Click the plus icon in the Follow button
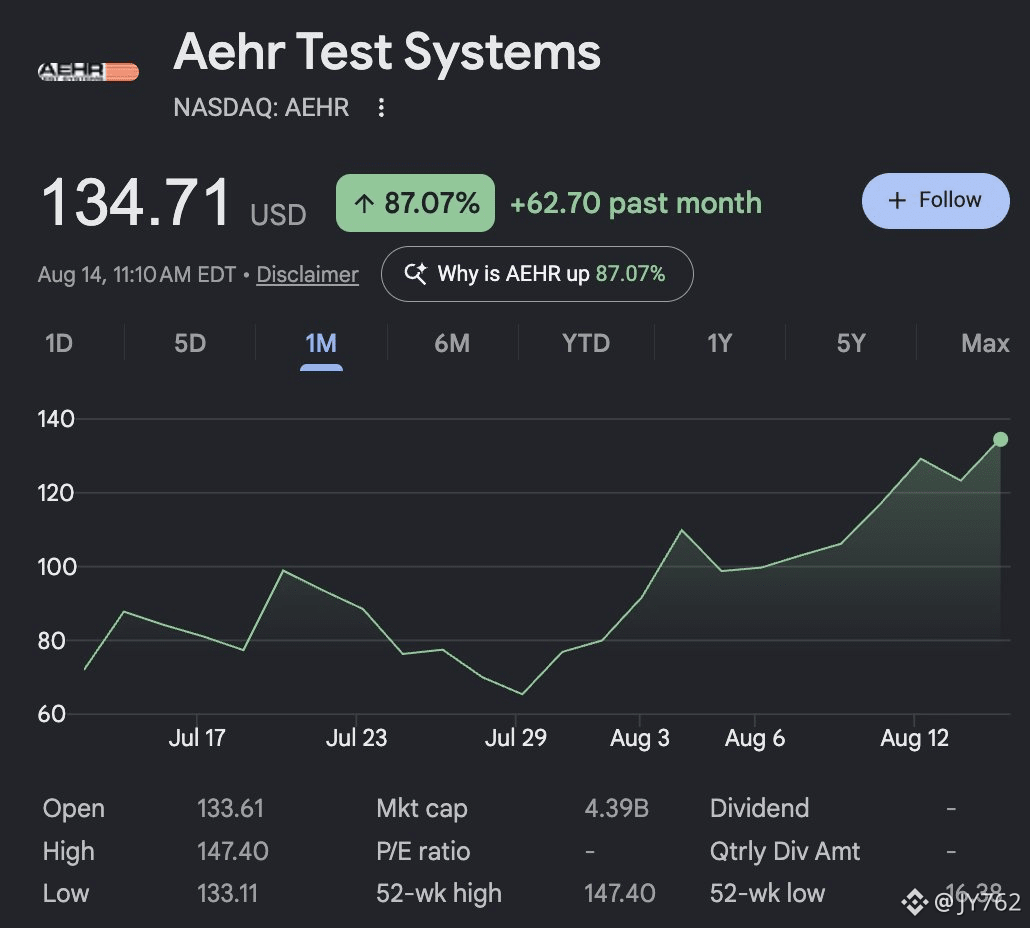Image resolution: width=1030 pixels, height=928 pixels. (897, 200)
